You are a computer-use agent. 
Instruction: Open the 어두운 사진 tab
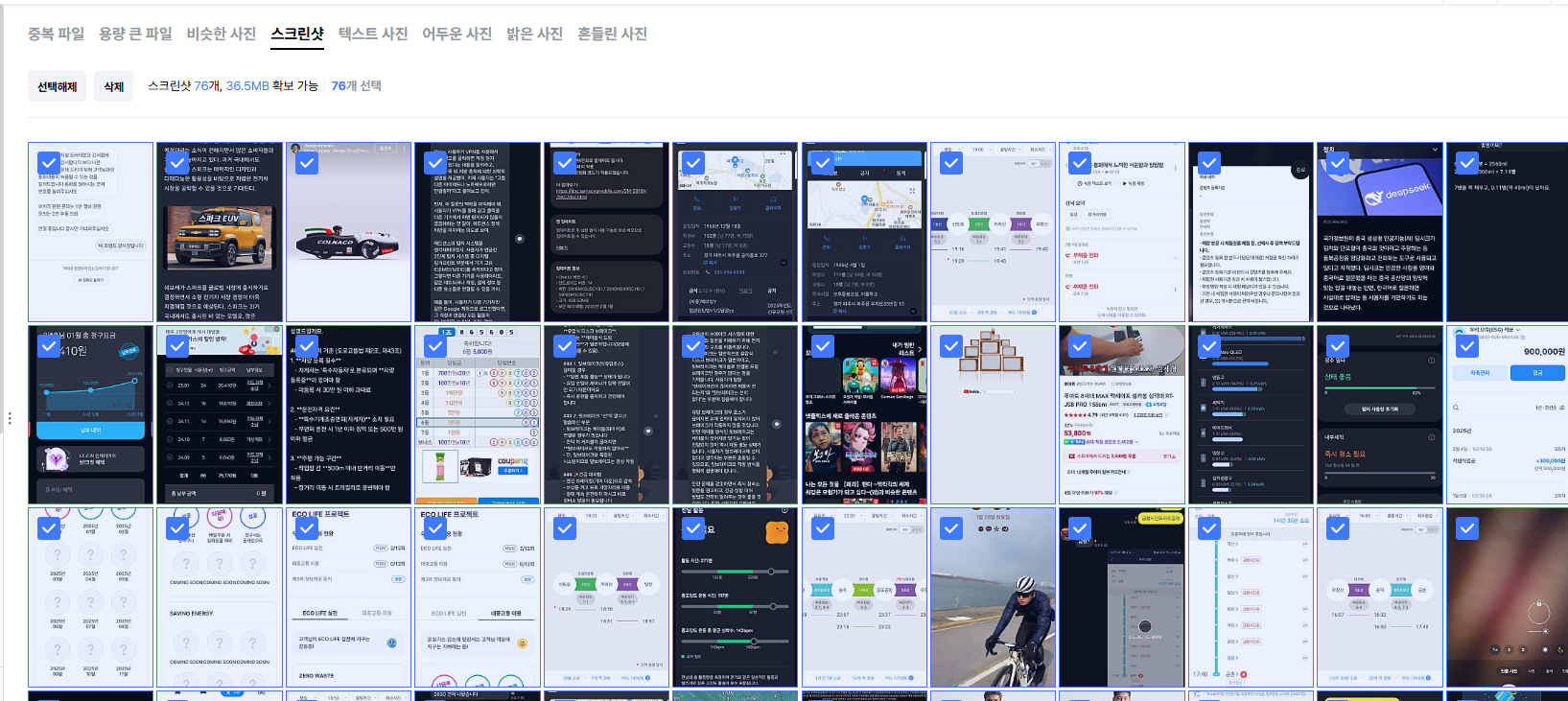457,34
